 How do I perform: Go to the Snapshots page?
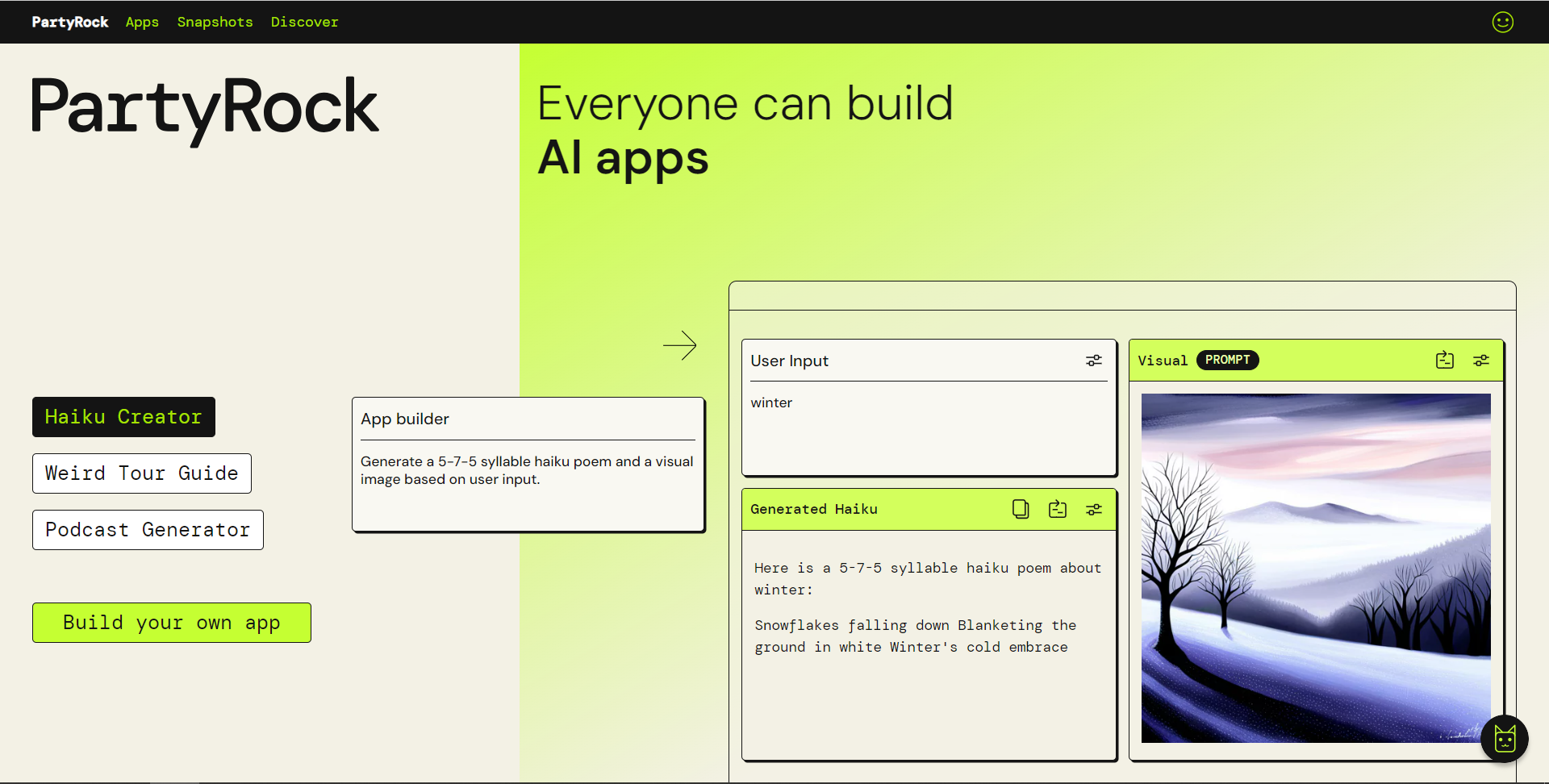point(215,22)
